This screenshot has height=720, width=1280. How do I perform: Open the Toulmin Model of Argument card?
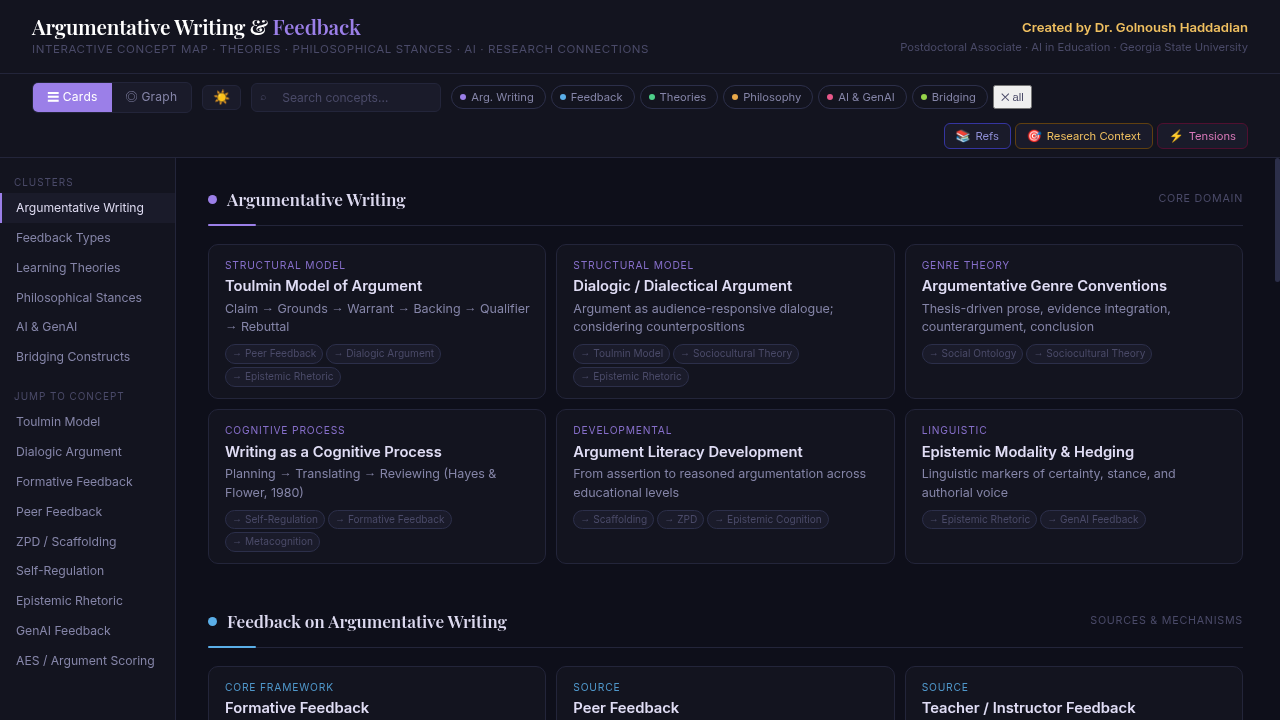click(377, 321)
